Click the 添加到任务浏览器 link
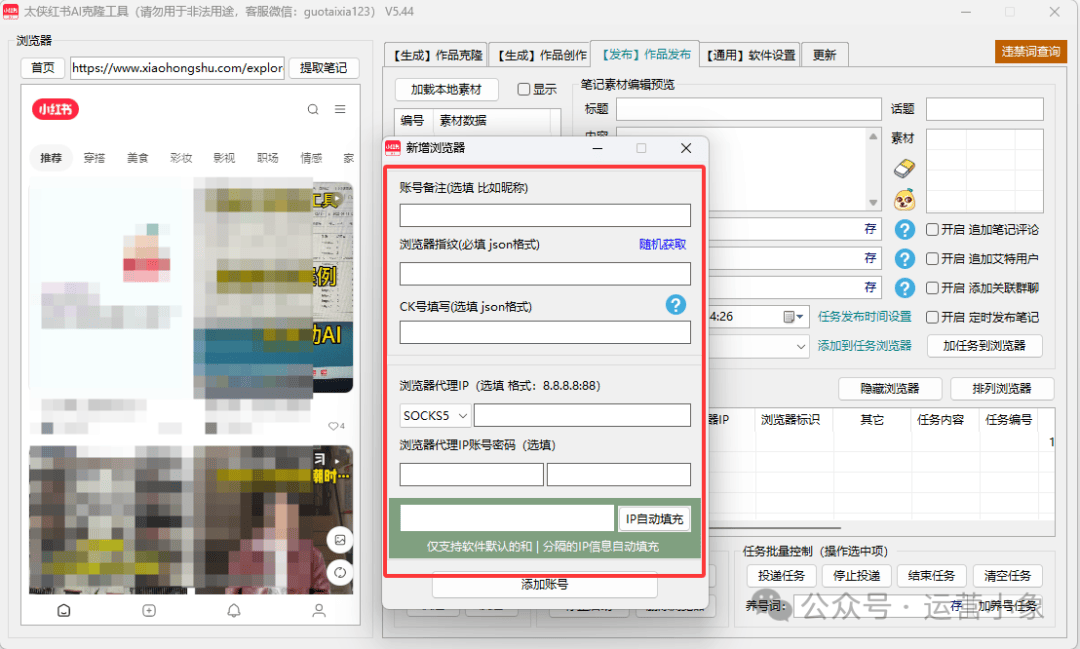 coord(864,346)
